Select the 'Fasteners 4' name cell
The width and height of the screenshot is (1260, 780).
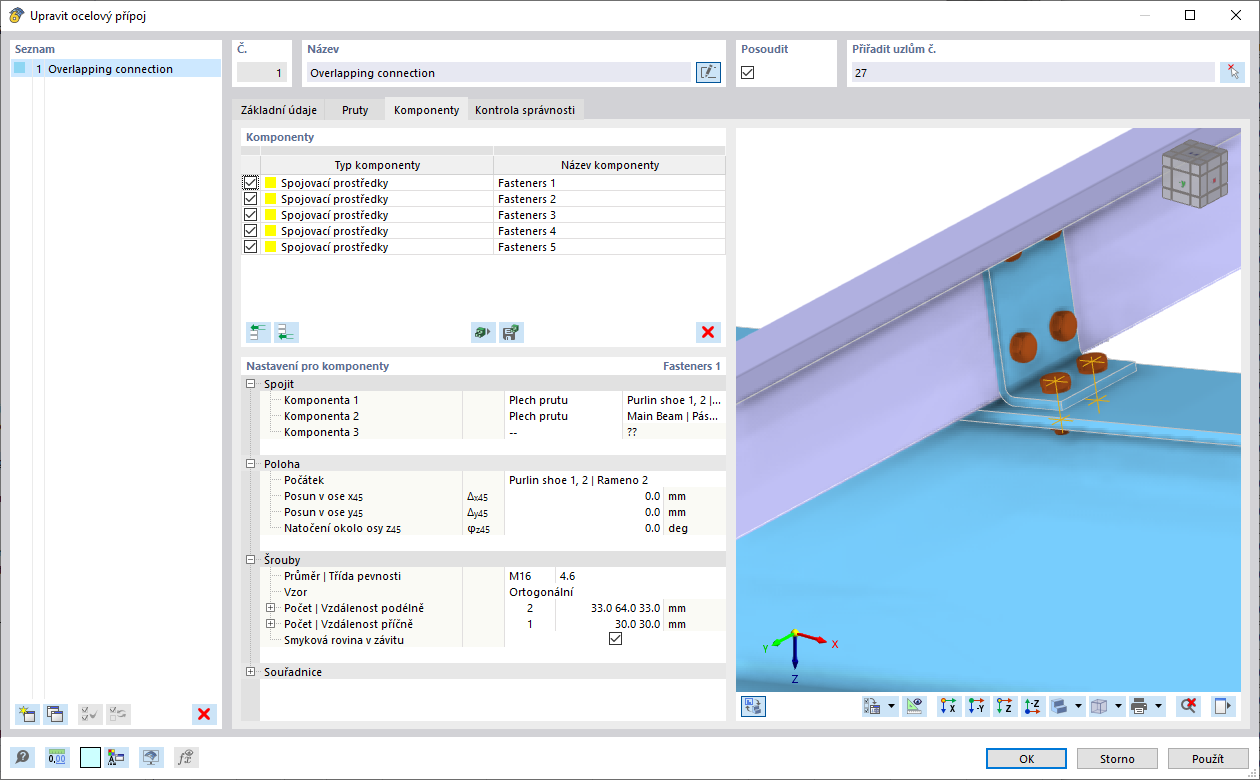tap(609, 231)
